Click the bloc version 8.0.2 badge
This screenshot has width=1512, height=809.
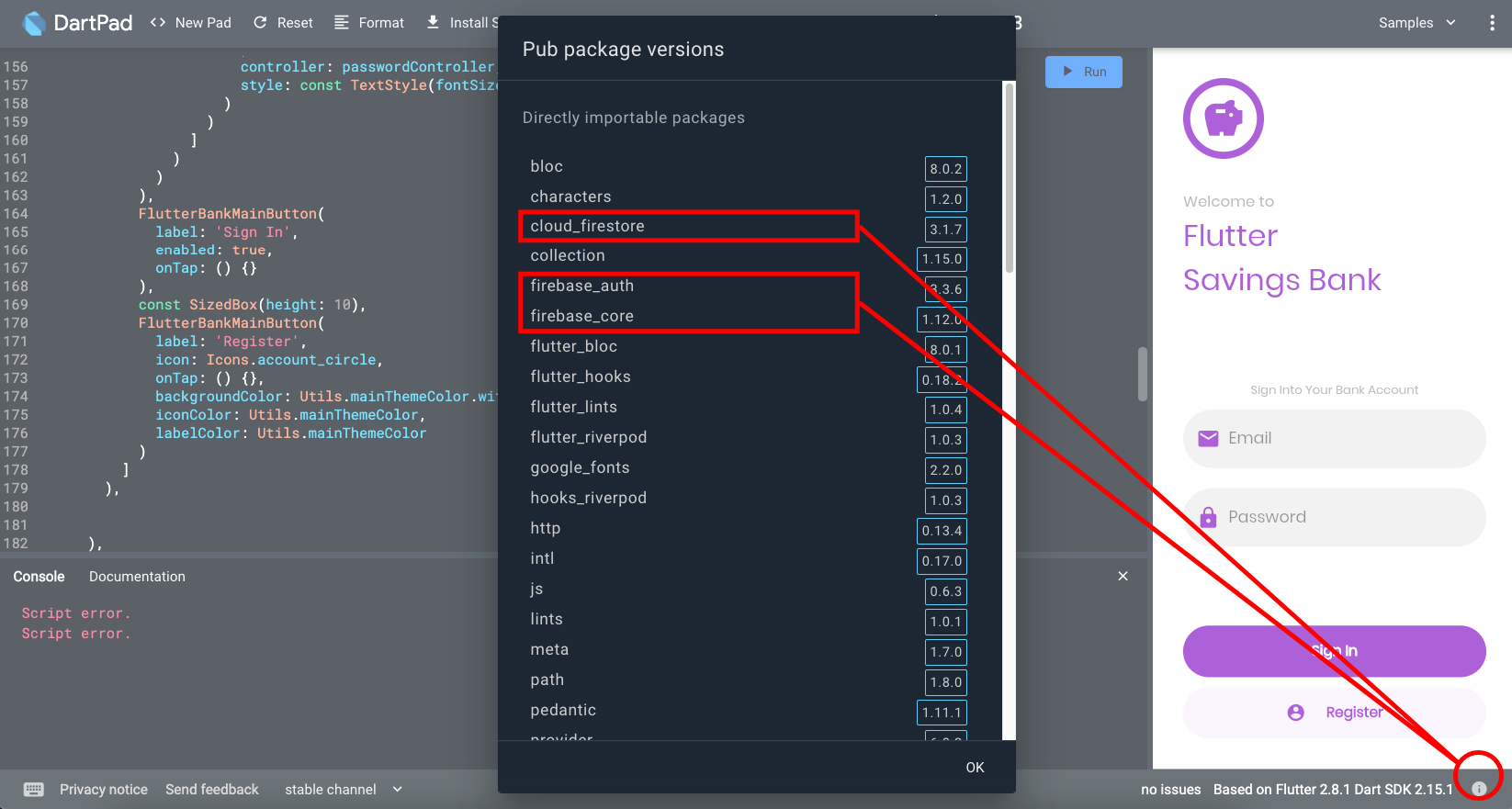[x=945, y=169]
